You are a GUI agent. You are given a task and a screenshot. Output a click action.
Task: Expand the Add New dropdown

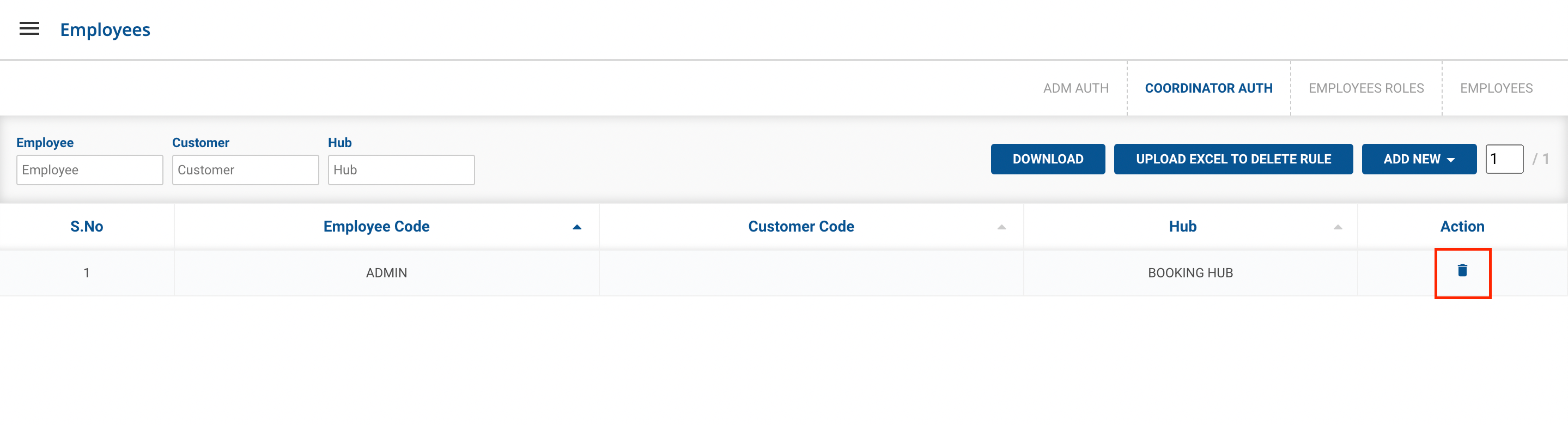coord(1418,159)
